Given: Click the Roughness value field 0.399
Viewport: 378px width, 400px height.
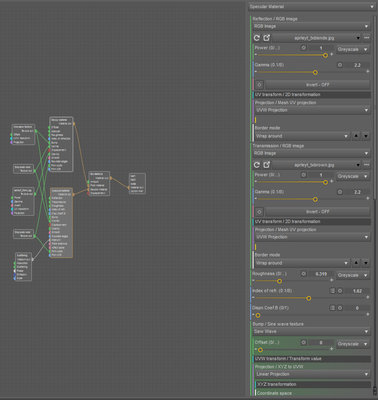Looking at the screenshot, I should point(320,274).
